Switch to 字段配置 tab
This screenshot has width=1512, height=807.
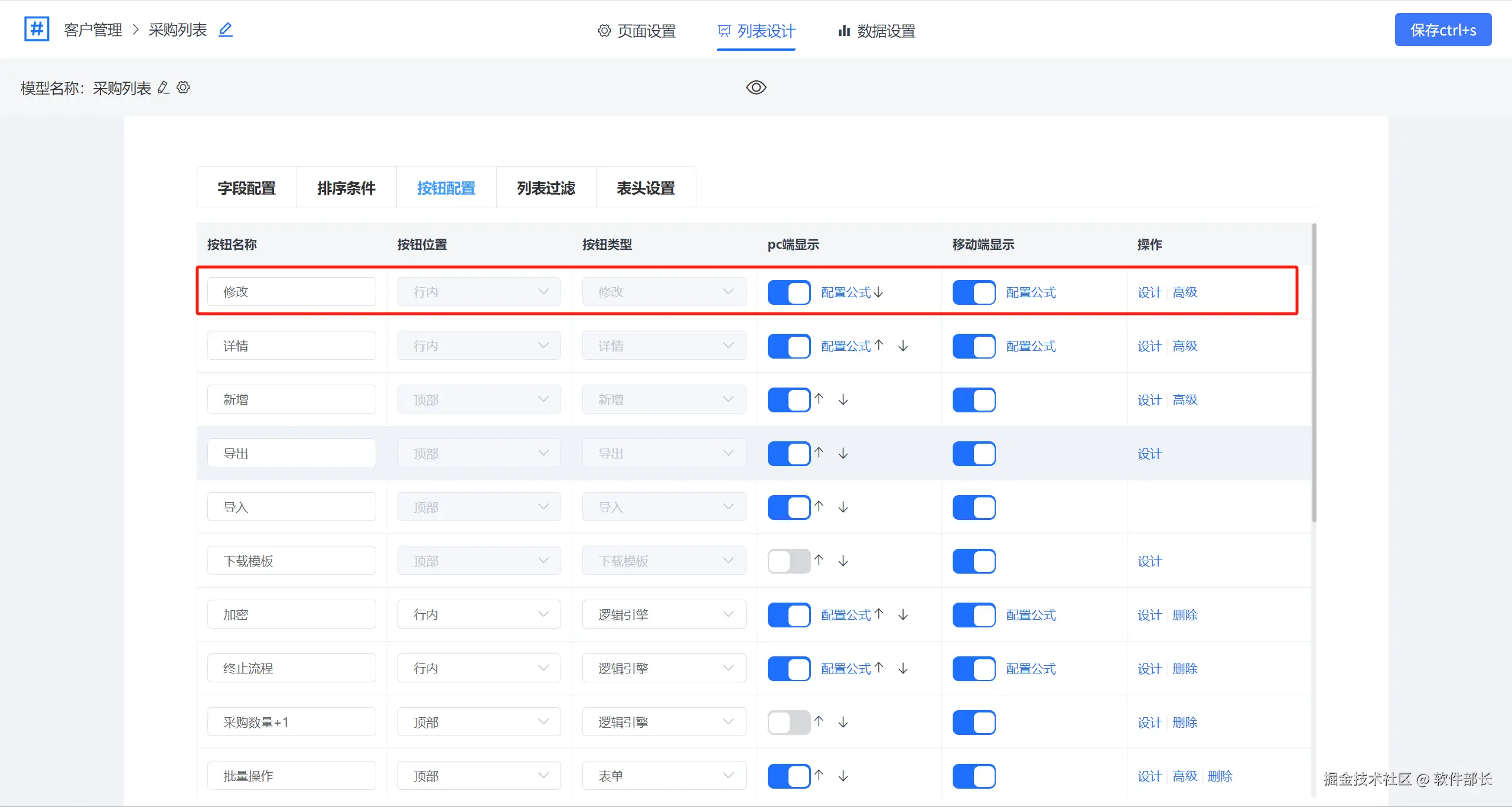pos(246,188)
